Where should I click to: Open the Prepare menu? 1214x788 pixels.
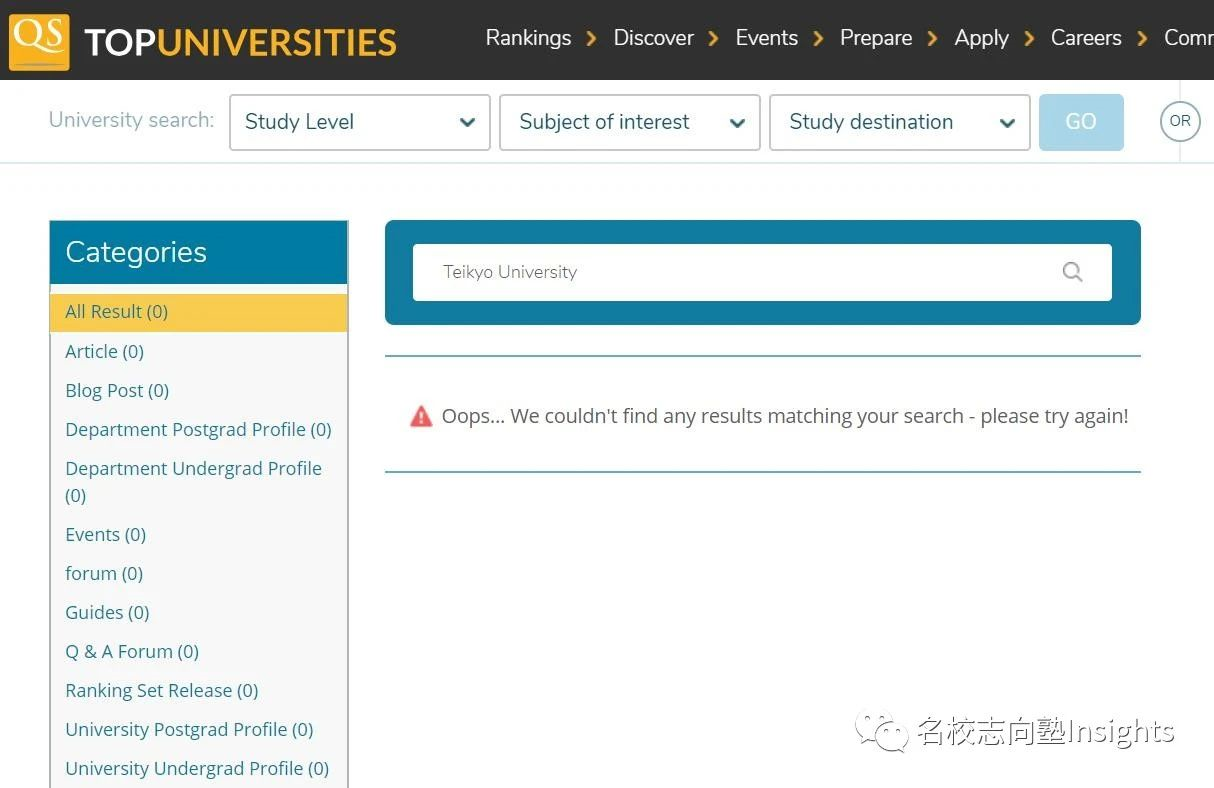[x=876, y=38]
